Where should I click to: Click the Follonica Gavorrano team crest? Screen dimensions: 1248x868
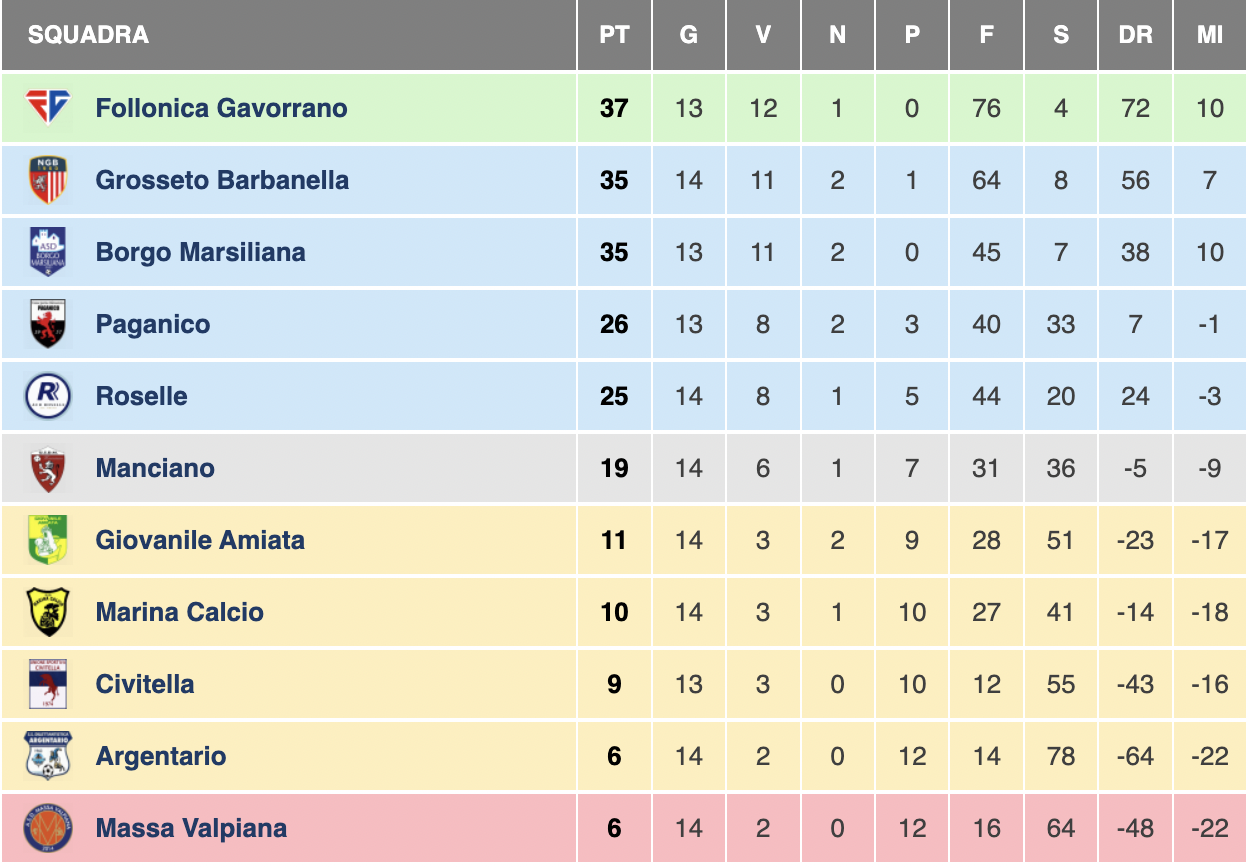[x=48, y=107]
